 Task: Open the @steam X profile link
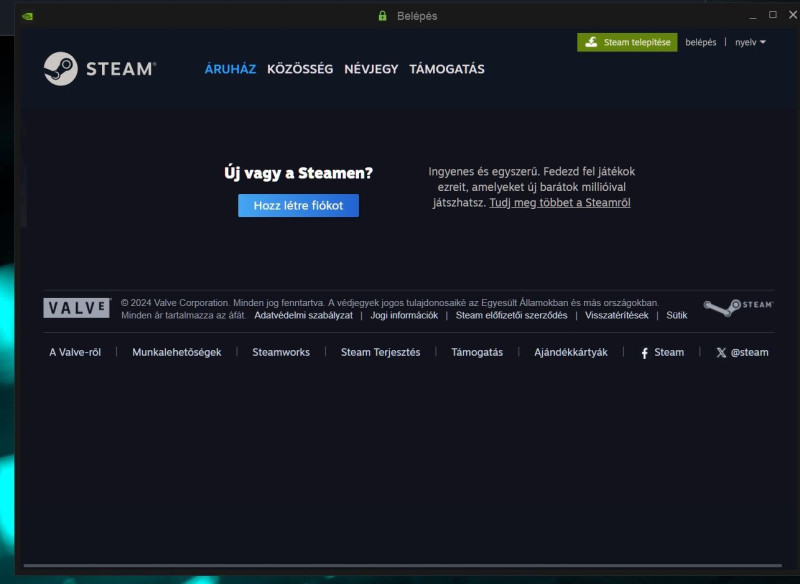[x=742, y=352]
